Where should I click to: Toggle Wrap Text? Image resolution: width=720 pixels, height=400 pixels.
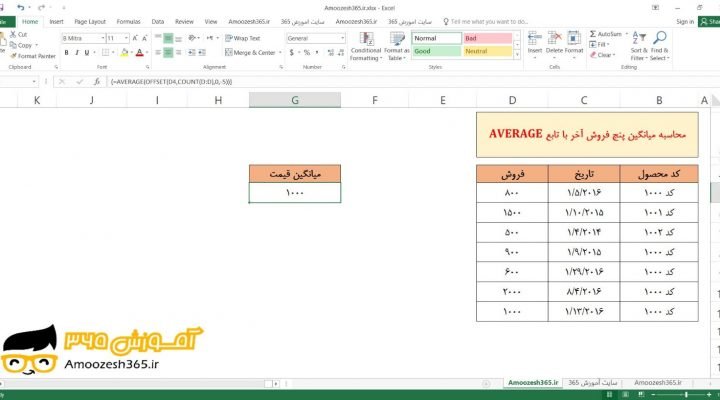[242, 38]
